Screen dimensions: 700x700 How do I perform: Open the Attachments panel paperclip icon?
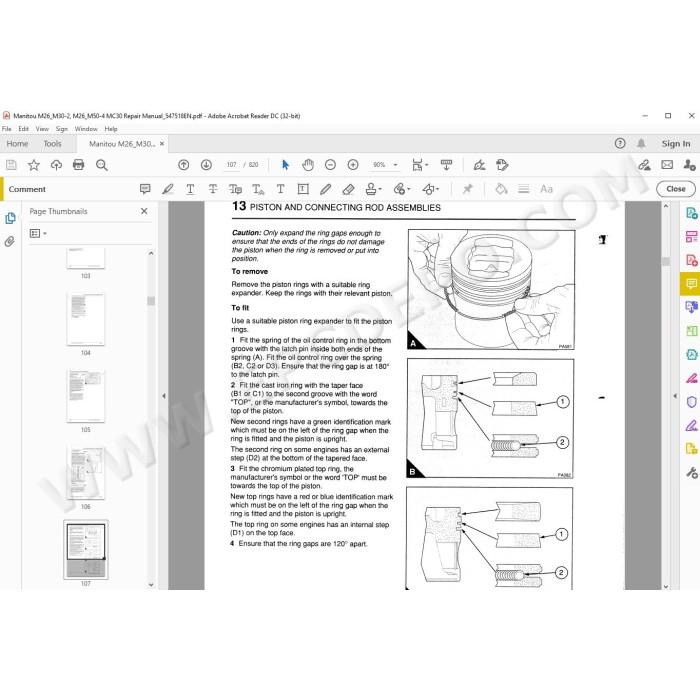point(10,242)
